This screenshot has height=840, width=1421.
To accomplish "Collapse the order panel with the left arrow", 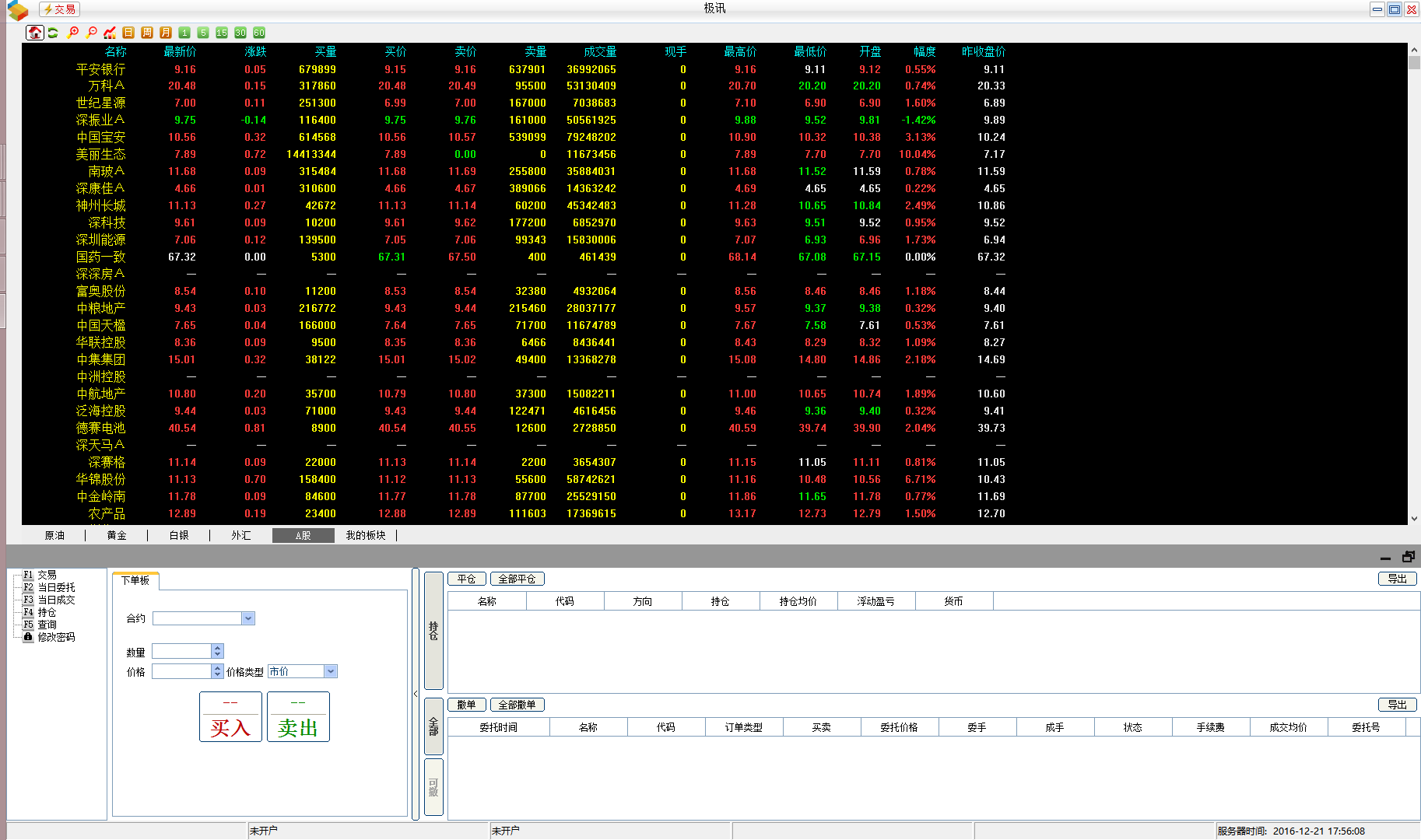I will [416, 694].
